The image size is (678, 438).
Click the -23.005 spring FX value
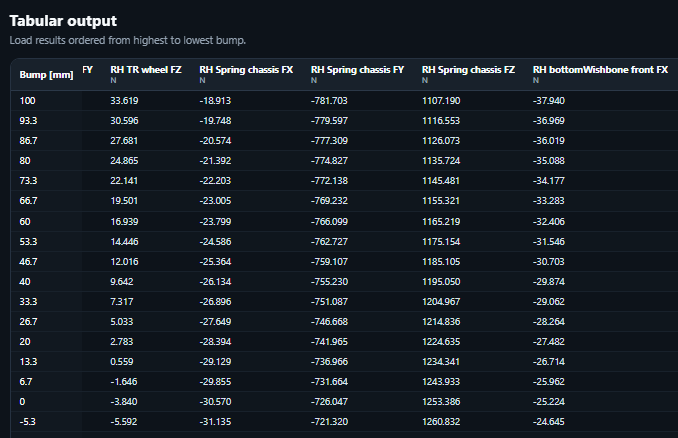click(215, 201)
